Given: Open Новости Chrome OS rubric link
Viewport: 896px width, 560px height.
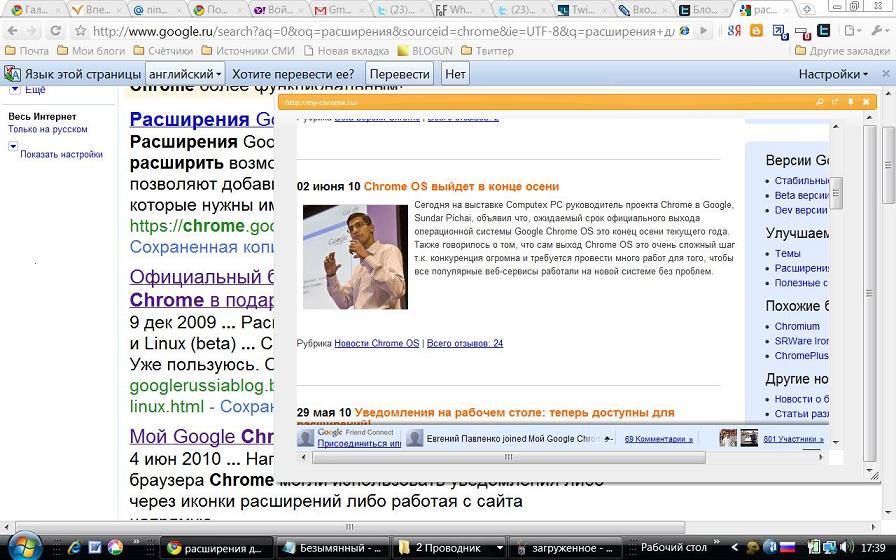Looking at the screenshot, I should 377,343.
